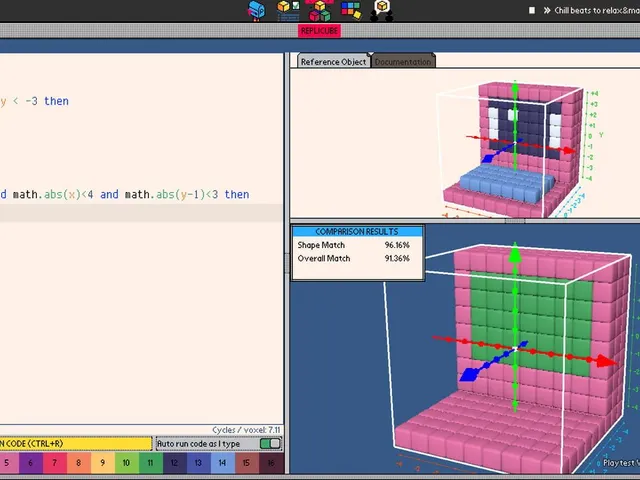
Task: Pick color swatch 7 red
Action: 54,463
